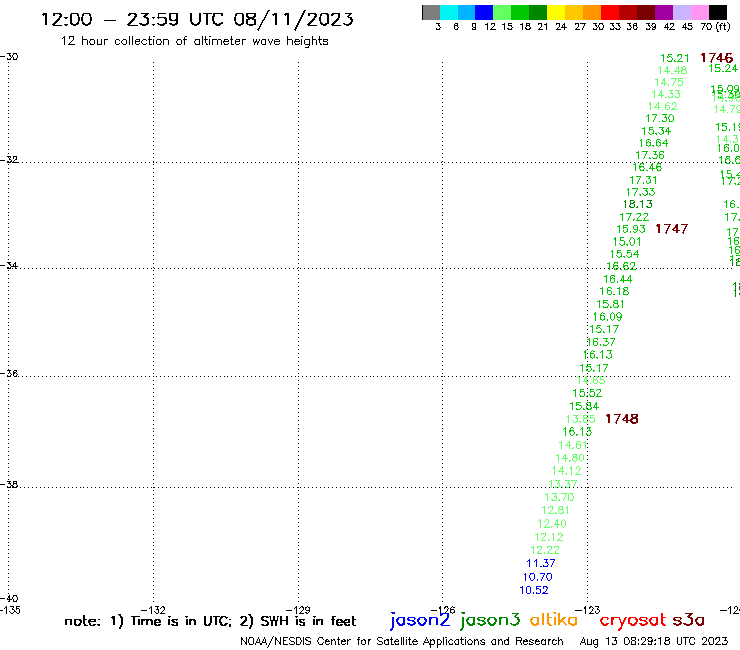
Task: Click the purple swatch in the color scale
Action: tap(664, 12)
